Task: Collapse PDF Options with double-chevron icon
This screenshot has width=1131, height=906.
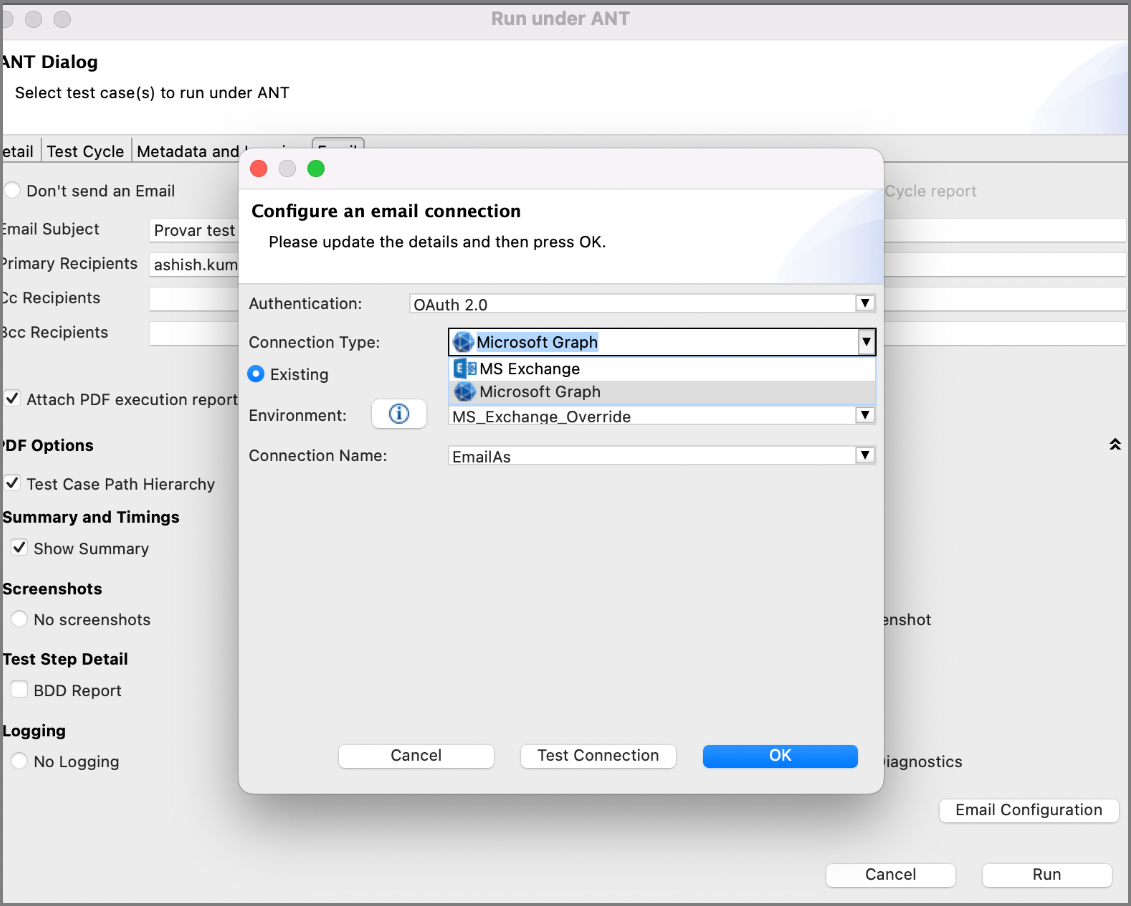Action: pos(1114,444)
